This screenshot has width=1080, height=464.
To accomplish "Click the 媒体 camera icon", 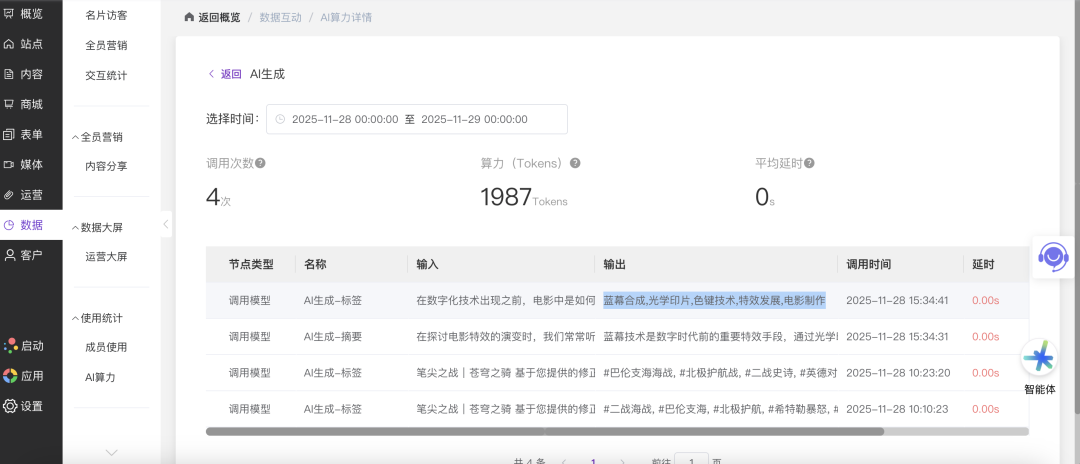I will [x=9, y=165].
